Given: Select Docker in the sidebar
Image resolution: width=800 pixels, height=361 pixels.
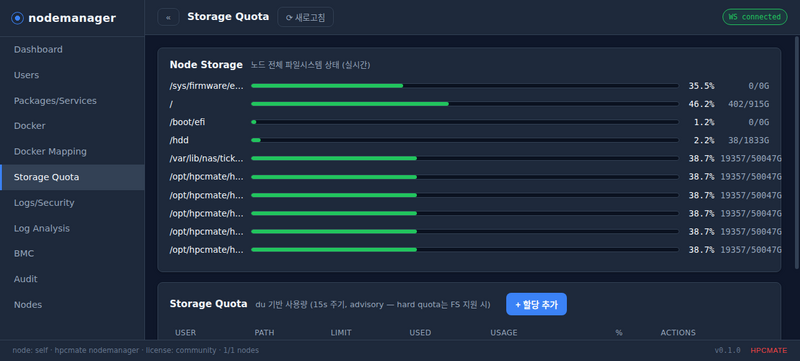Looking at the screenshot, I should tap(72, 126).
